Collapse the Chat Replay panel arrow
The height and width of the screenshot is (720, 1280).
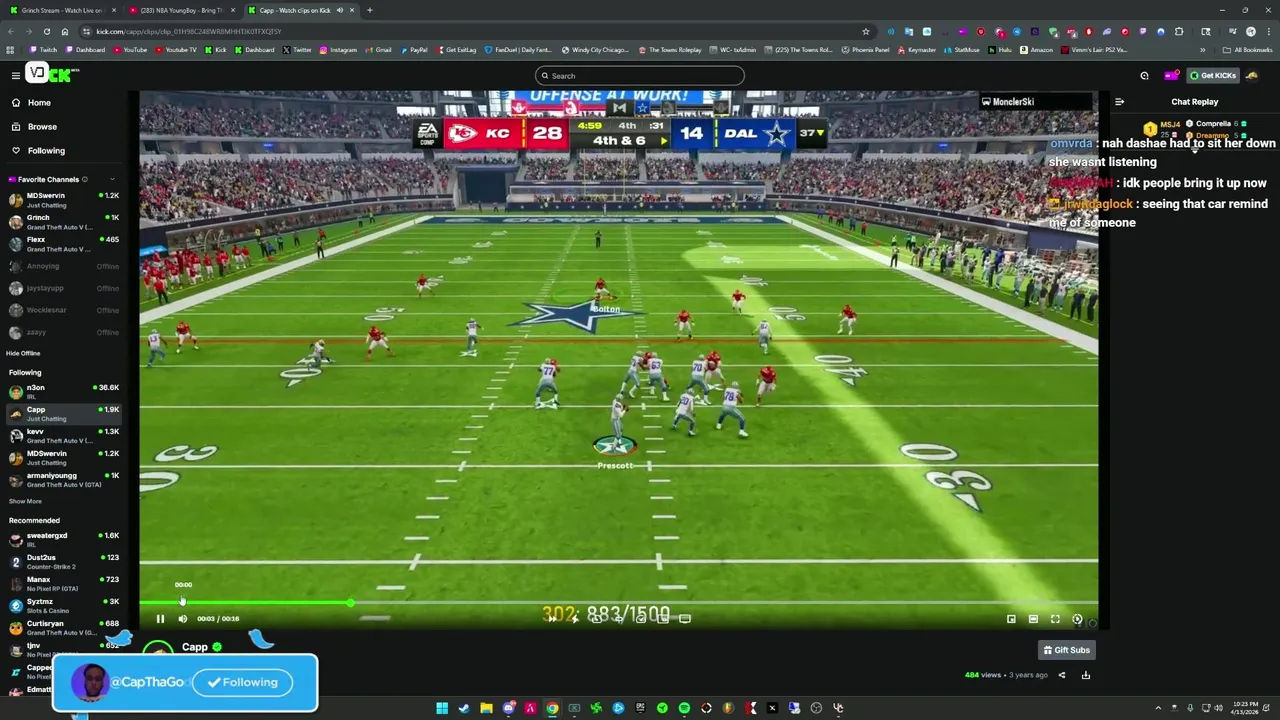point(1119,102)
